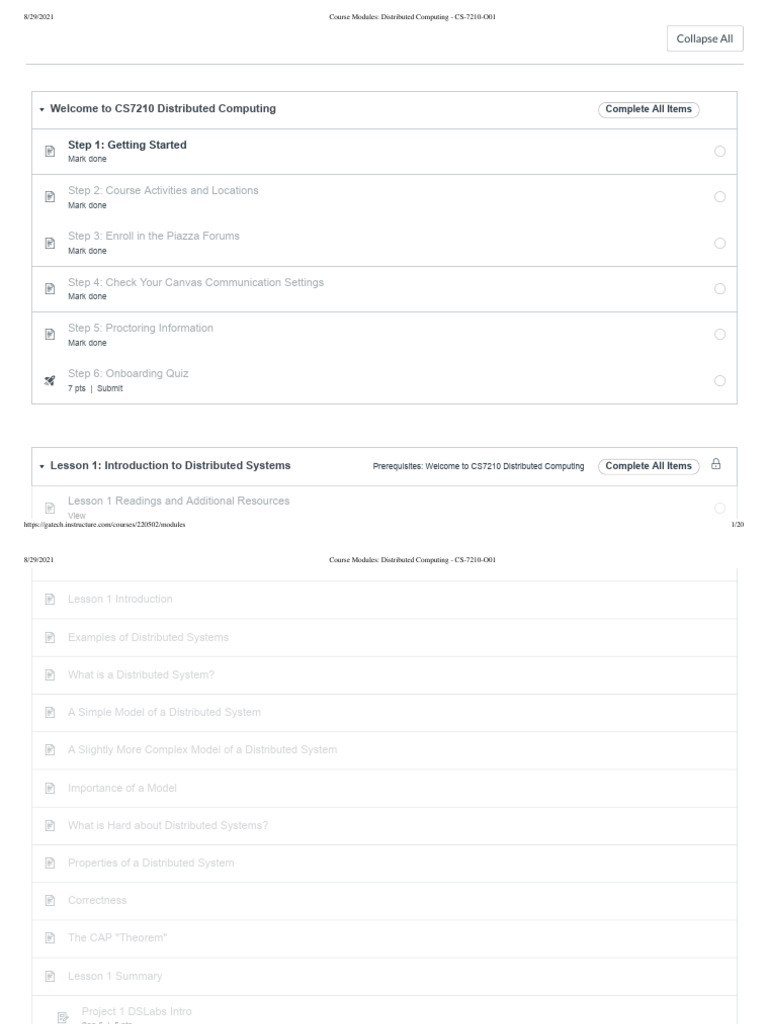Mark the Step 1: Getting Started completion circle
Viewport: 768px width, 1024px height.
point(720,151)
